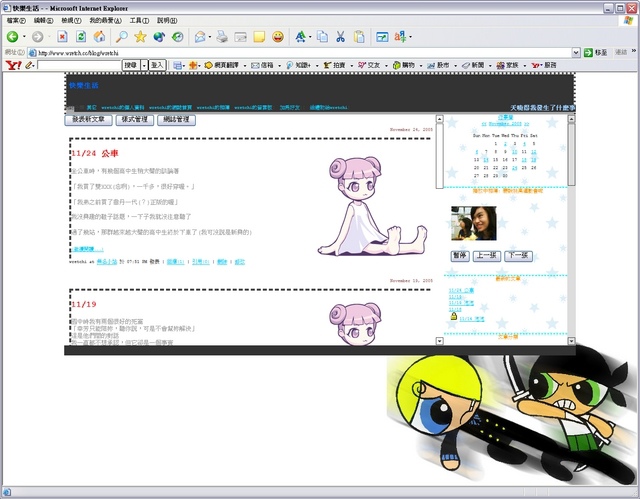Open calendar date 24 link
The image size is (640, 499).
514,168
